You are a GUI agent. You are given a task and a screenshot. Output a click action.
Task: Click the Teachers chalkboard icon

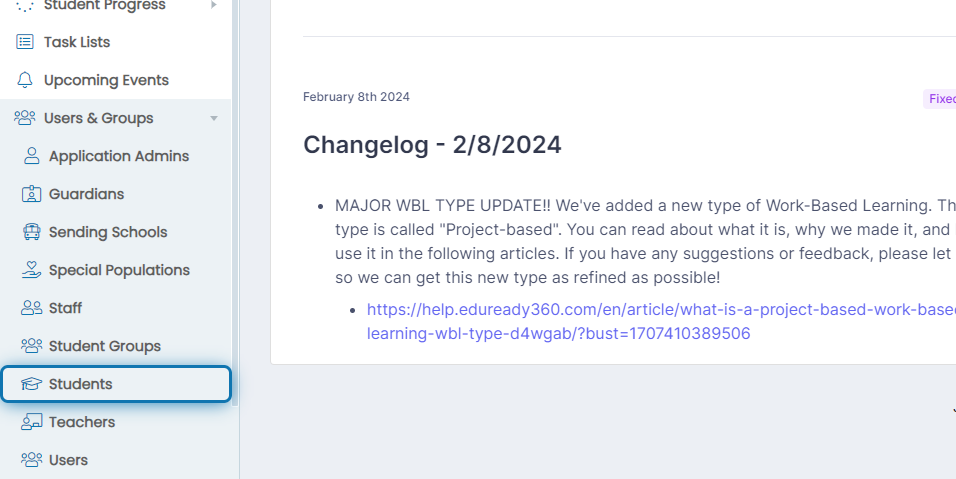(x=32, y=422)
